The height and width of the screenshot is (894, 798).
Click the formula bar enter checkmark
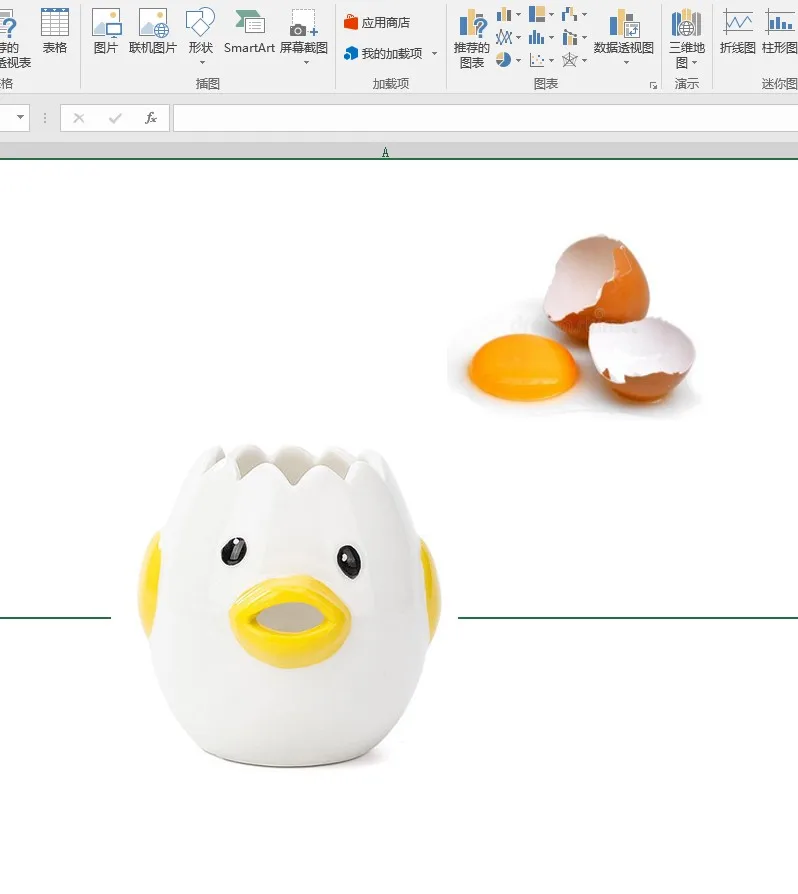click(115, 118)
